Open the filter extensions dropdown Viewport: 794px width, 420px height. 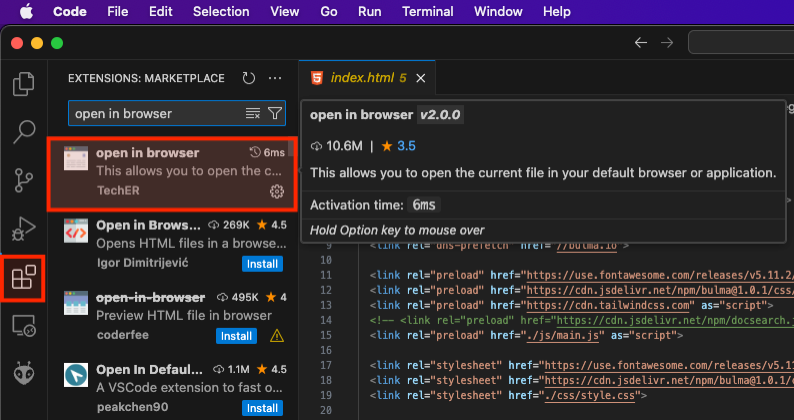click(275, 114)
